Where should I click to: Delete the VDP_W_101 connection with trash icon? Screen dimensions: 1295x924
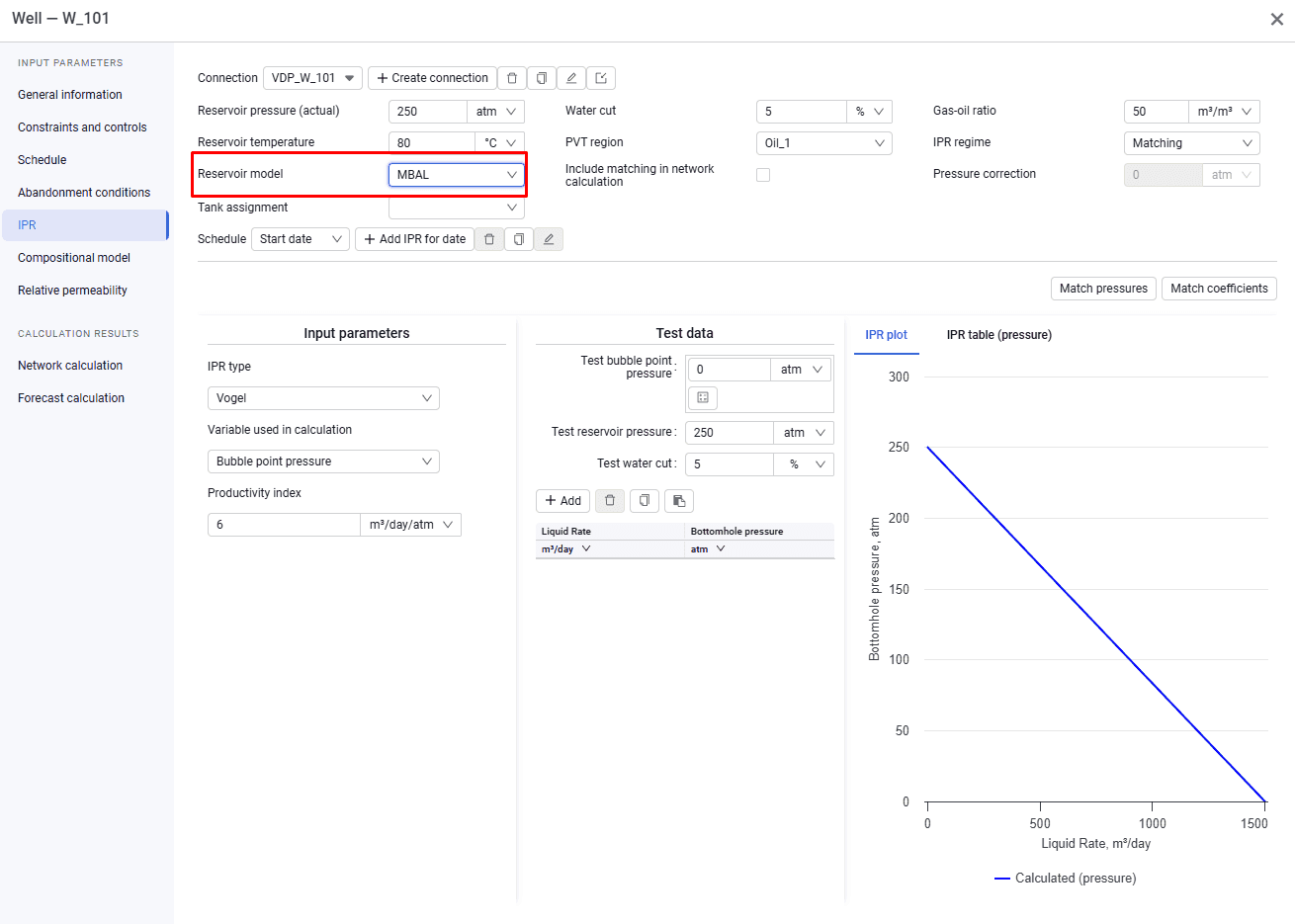tap(511, 78)
